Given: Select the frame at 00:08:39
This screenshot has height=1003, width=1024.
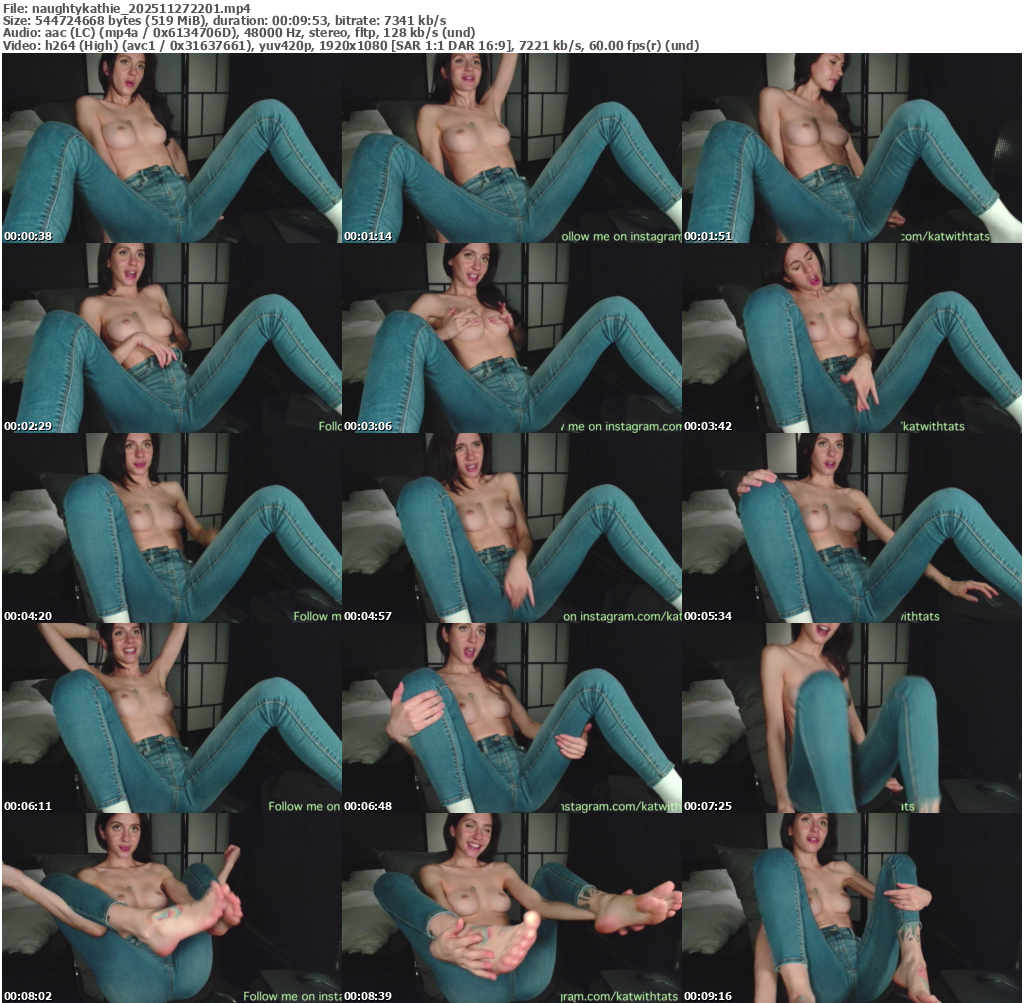Looking at the screenshot, I should 511,907.
